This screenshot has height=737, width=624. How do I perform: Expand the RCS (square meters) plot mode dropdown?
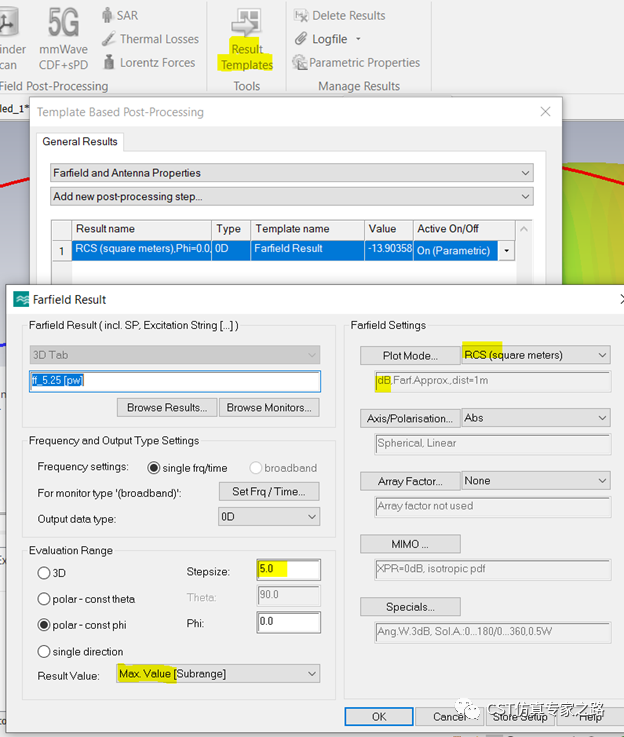[536, 355]
